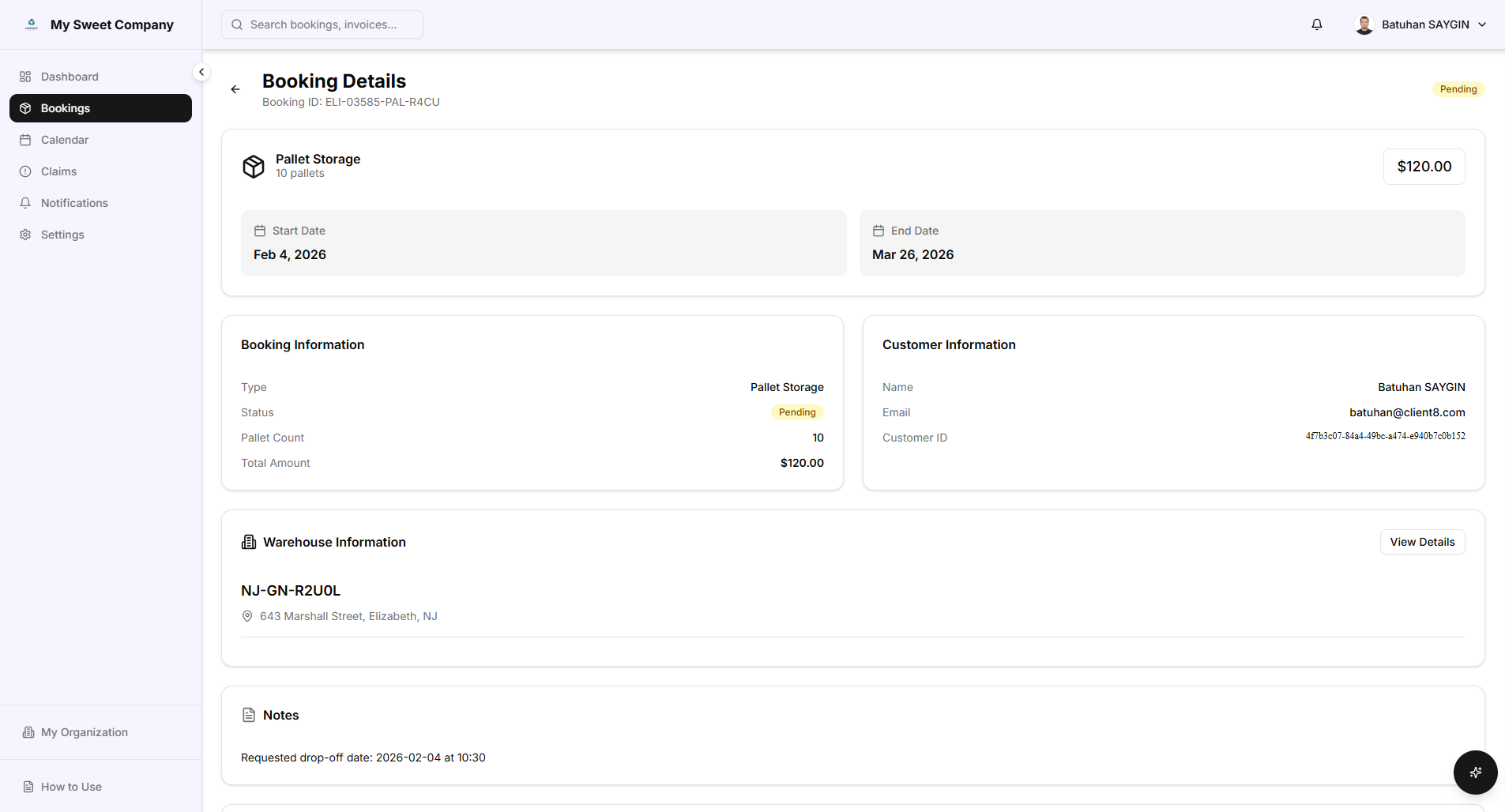Screen dimensions: 1505x812
Task: Click Booking ID ELI-03585-PAL-R4CU text
Action: pyautogui.click(x=351, y=102)
